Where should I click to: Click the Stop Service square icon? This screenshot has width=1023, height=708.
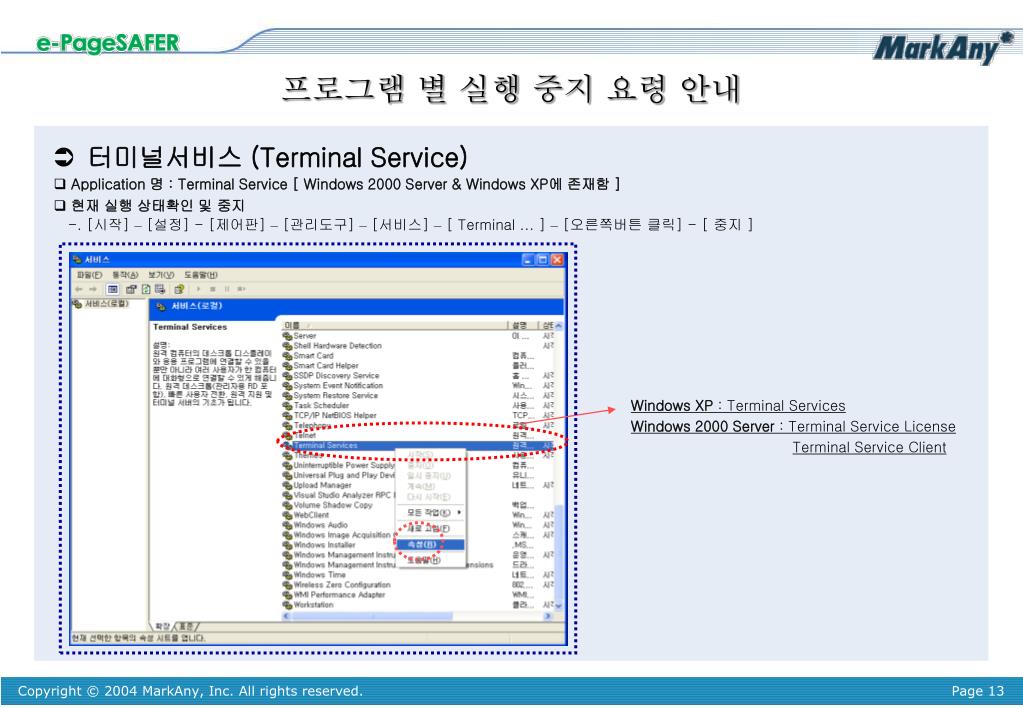(213, 289)
